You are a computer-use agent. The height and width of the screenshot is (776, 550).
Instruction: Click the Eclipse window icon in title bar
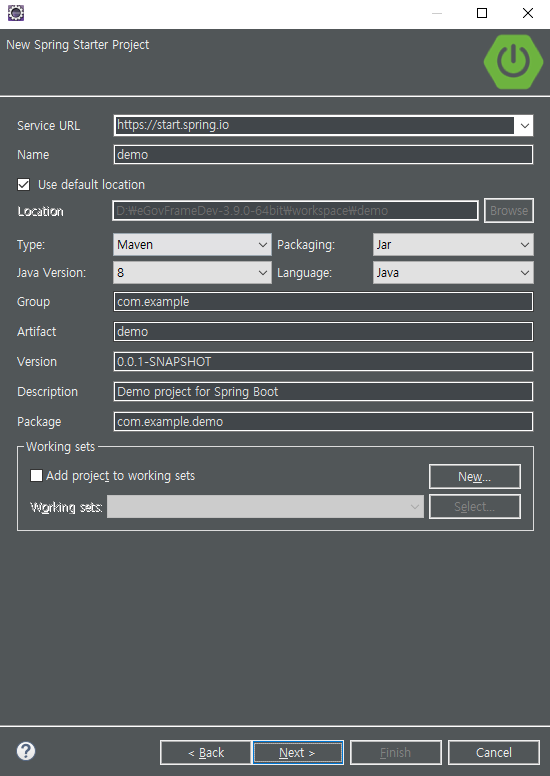16,13
